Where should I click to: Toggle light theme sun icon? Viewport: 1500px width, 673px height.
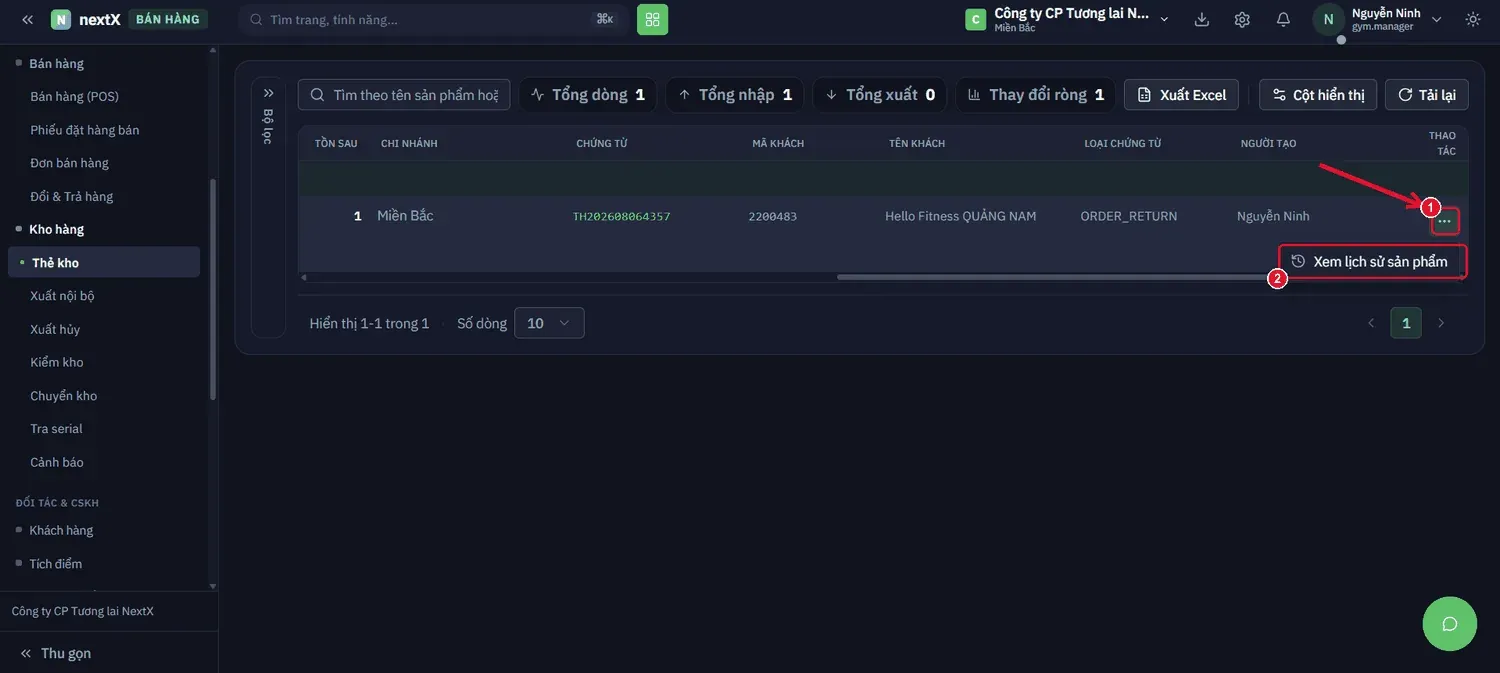coord(1473,19)
